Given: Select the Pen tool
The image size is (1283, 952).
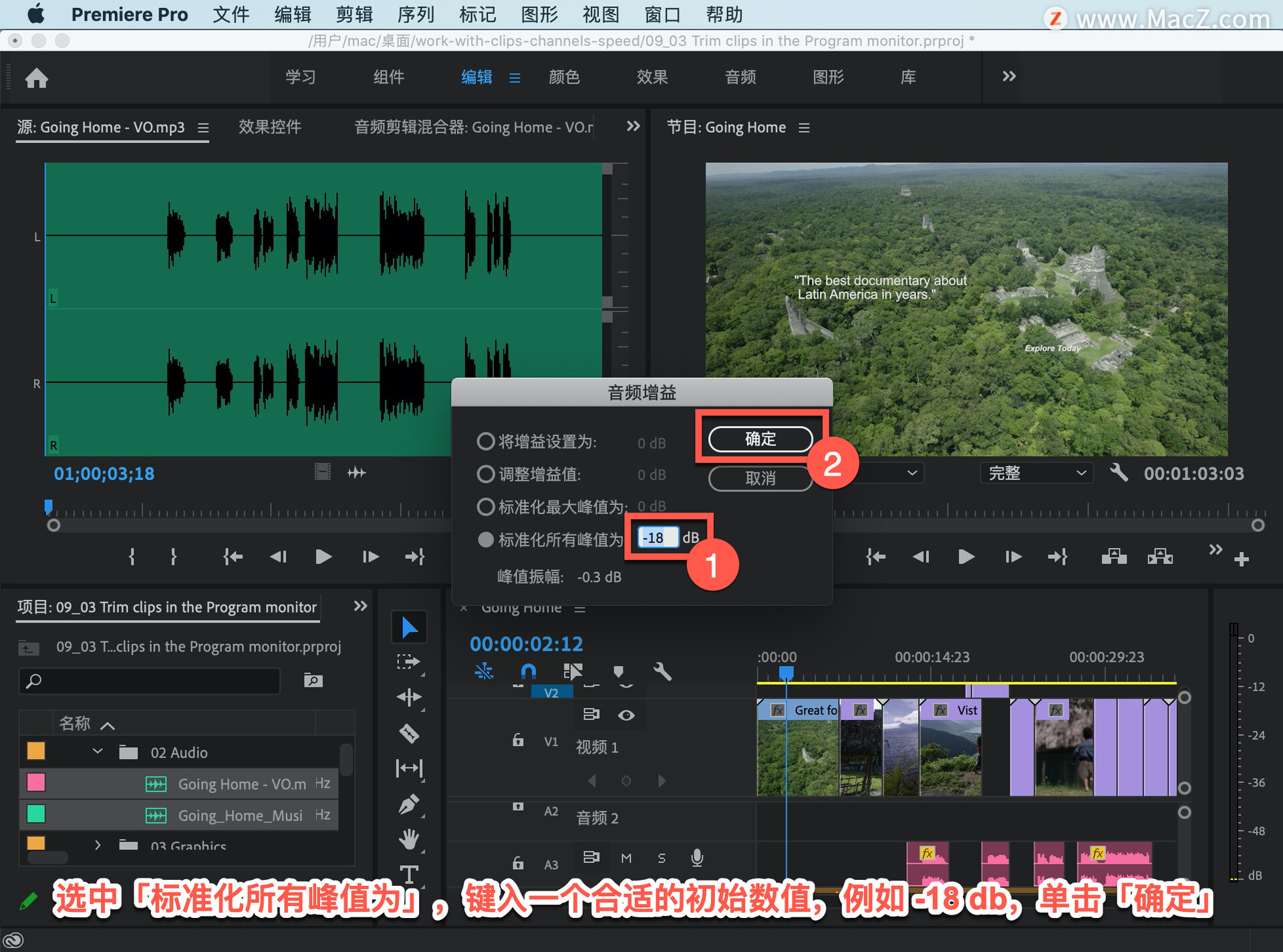Looking at the screenshot, I should pos(409,804).
